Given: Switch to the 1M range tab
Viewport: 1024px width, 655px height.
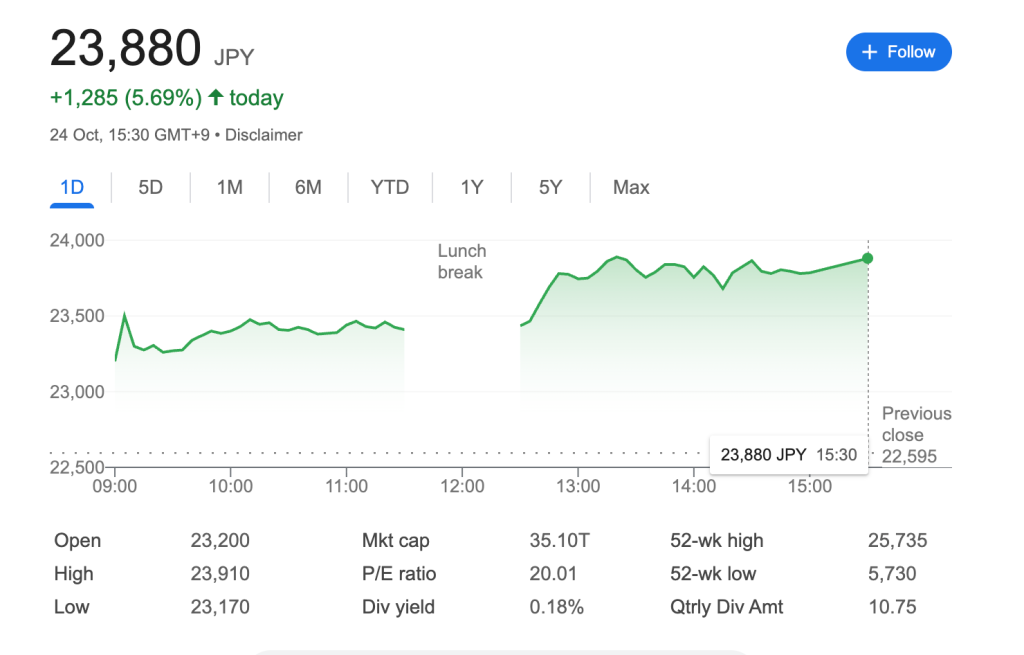Looking at the screenshot, I should 230,188.
